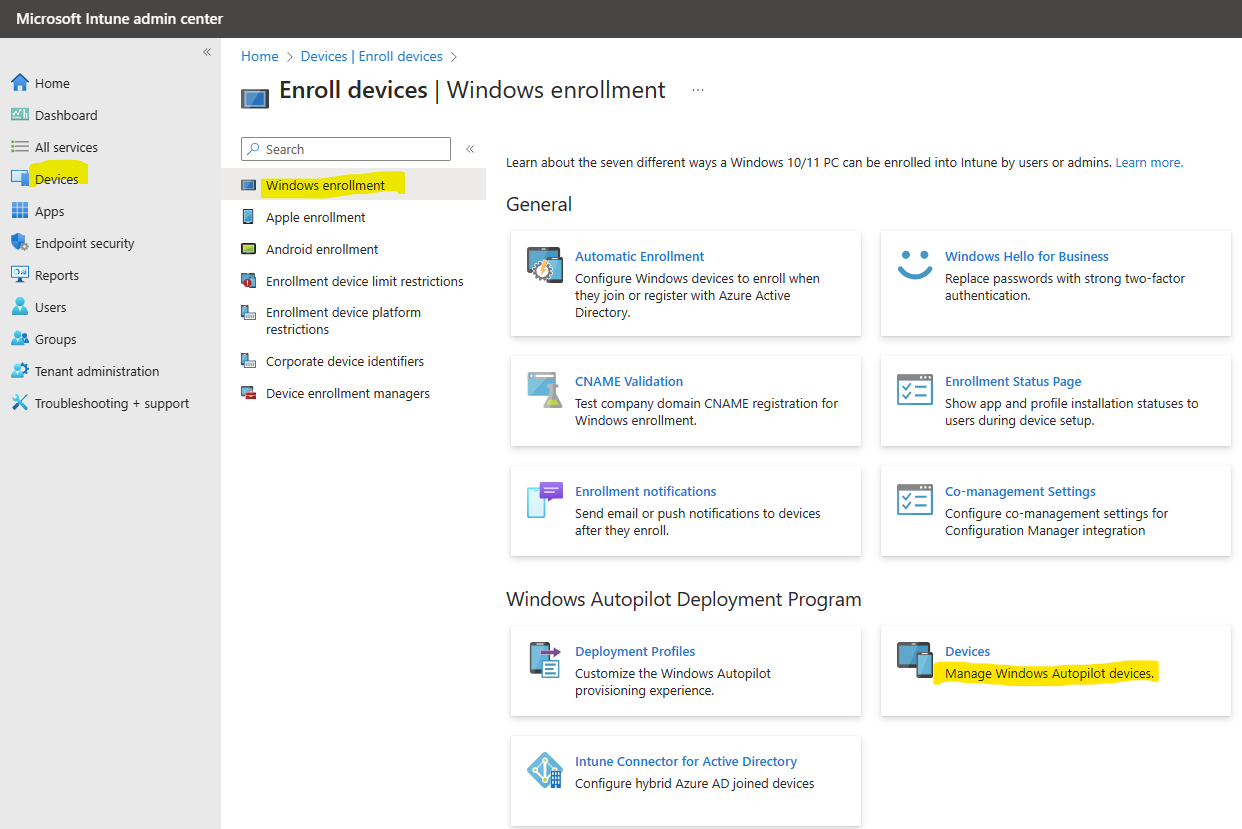The image size is (1242, 829).
Task: Click the Devices monitor icon in sidebar
Action: point(20,179)
